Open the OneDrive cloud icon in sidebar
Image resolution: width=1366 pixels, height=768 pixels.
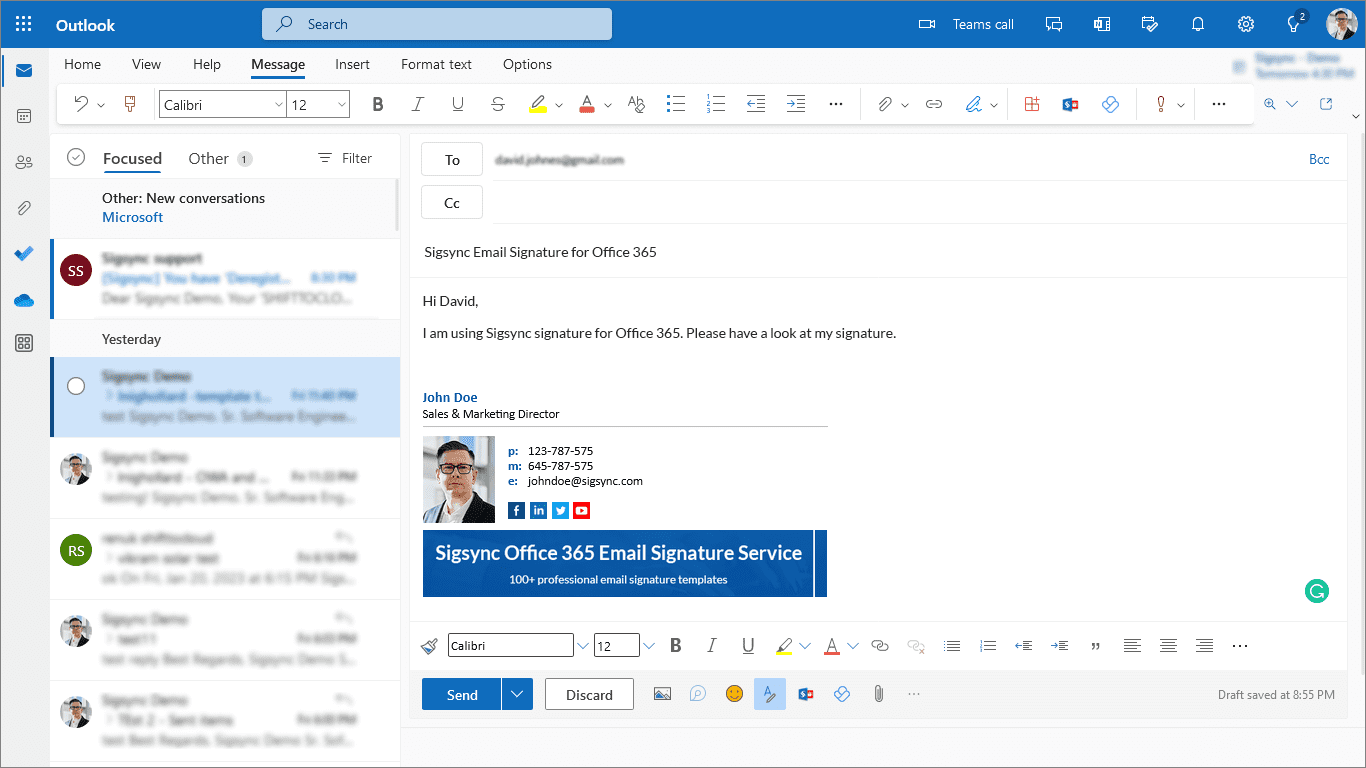(x=24, y=300)
